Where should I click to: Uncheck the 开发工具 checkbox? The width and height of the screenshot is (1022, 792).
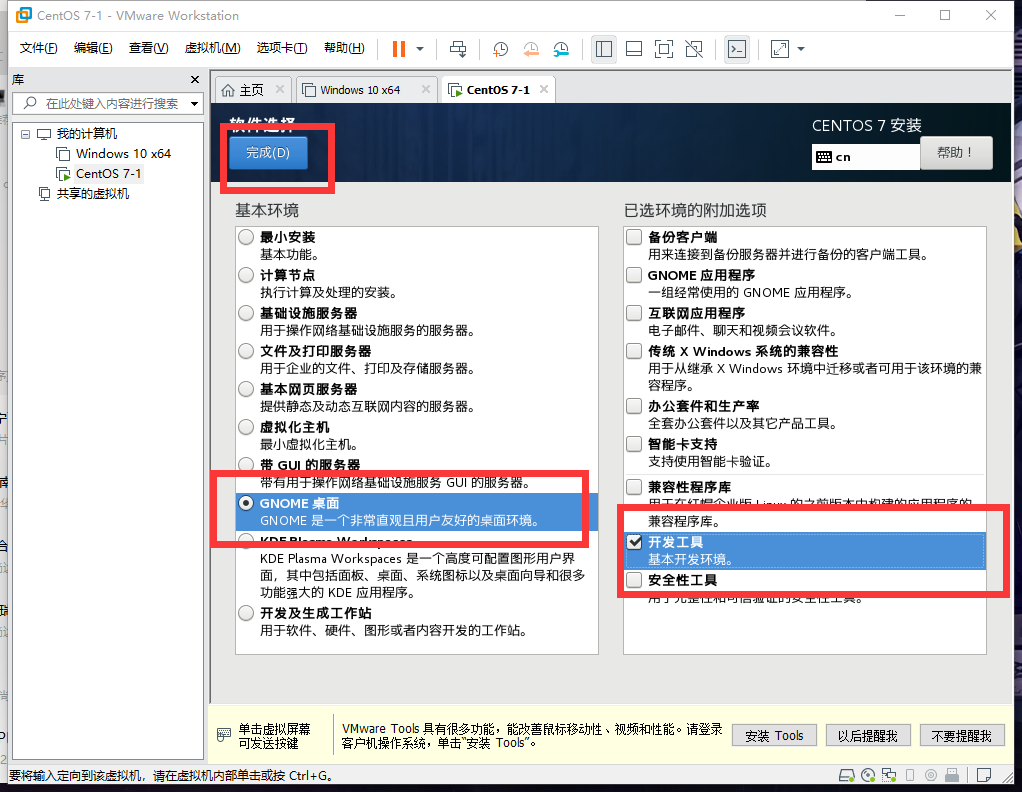point(634,542)
